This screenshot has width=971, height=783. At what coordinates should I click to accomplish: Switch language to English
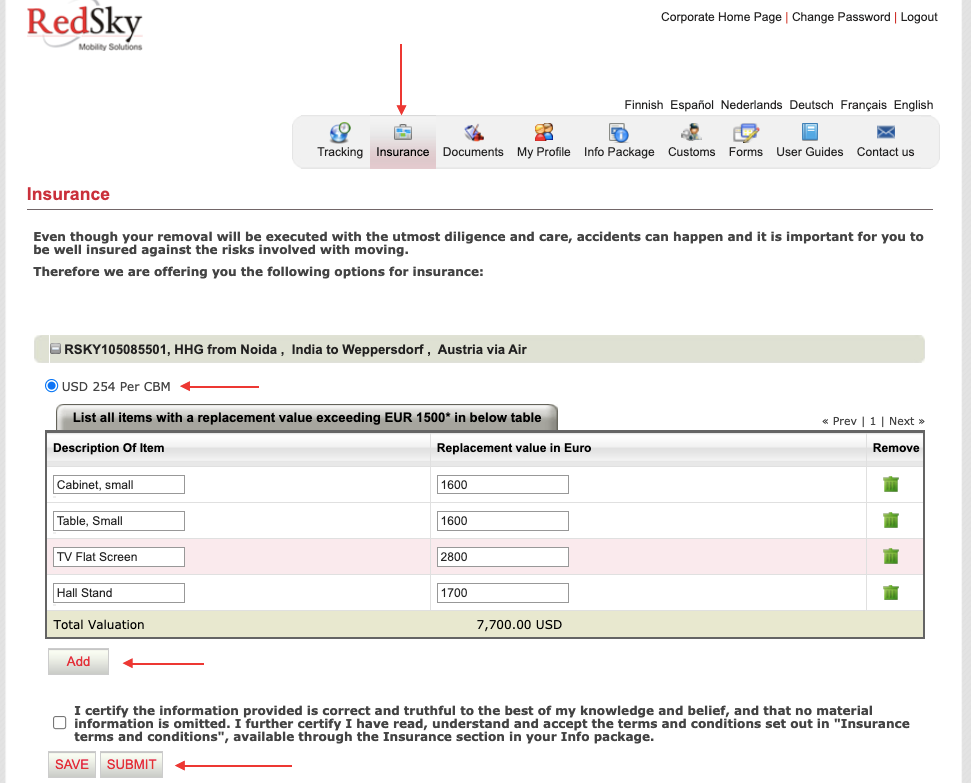(x=913, y=105)
